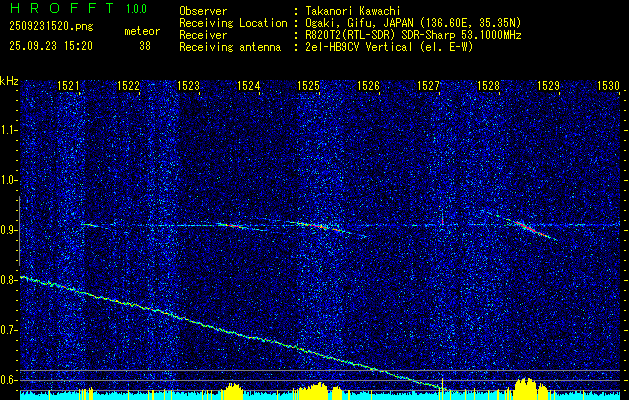The image size is (629, 400).
Task: Click the 'Receiving antenna' label
Action: [x=230, y=47]
